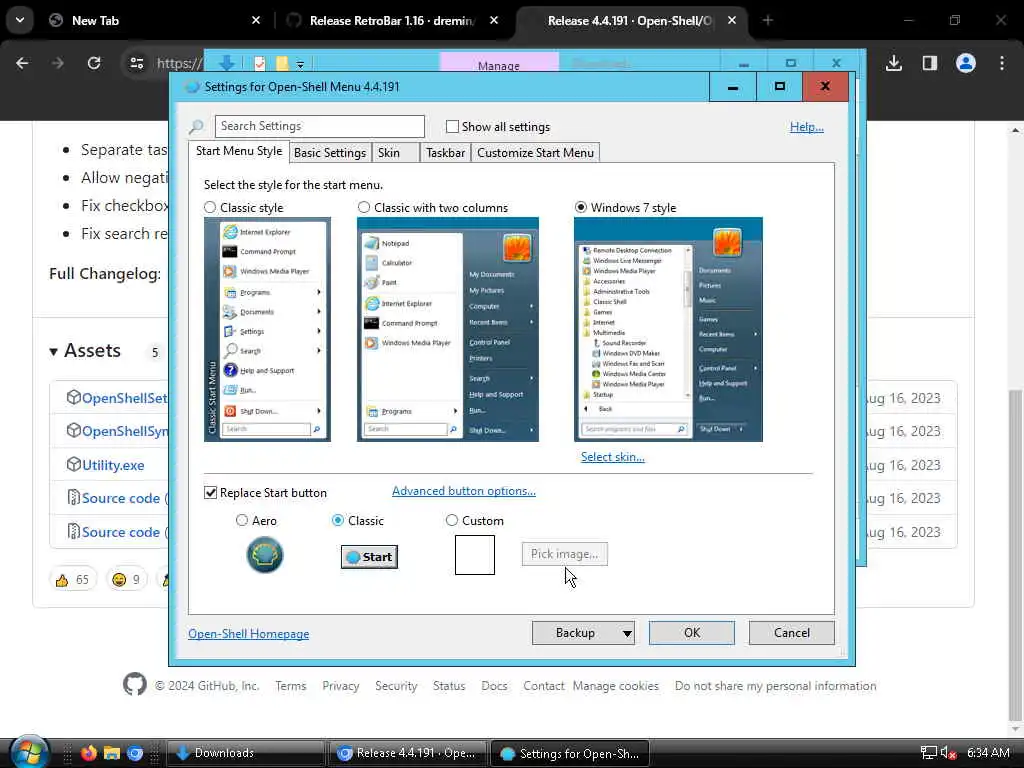Open the Help link
This screenshot has width=1024, height=768.
tap(807, 127)
